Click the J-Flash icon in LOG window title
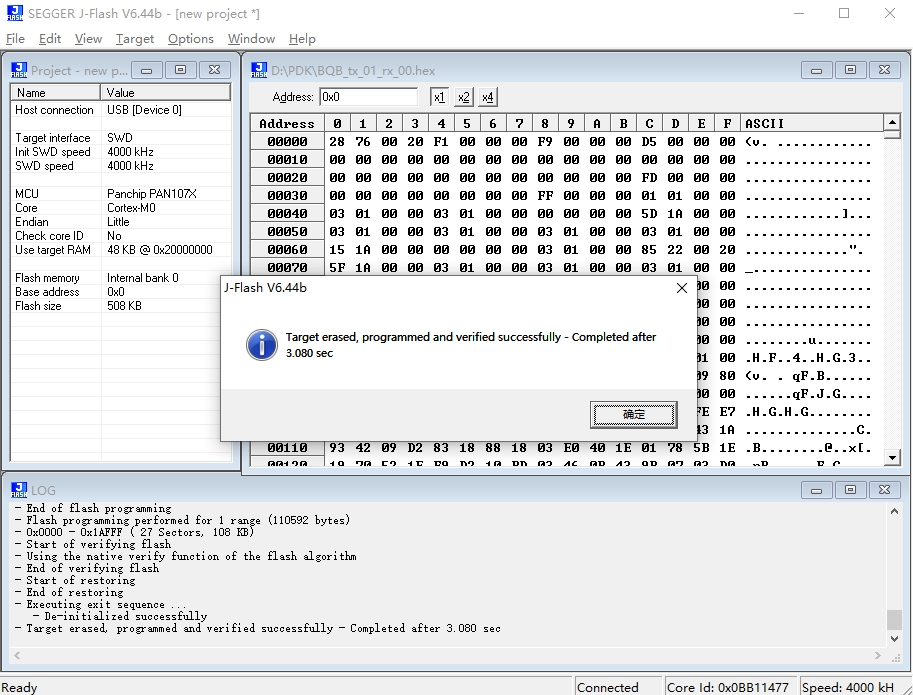 pyautogui.click(x=19, y=490)
